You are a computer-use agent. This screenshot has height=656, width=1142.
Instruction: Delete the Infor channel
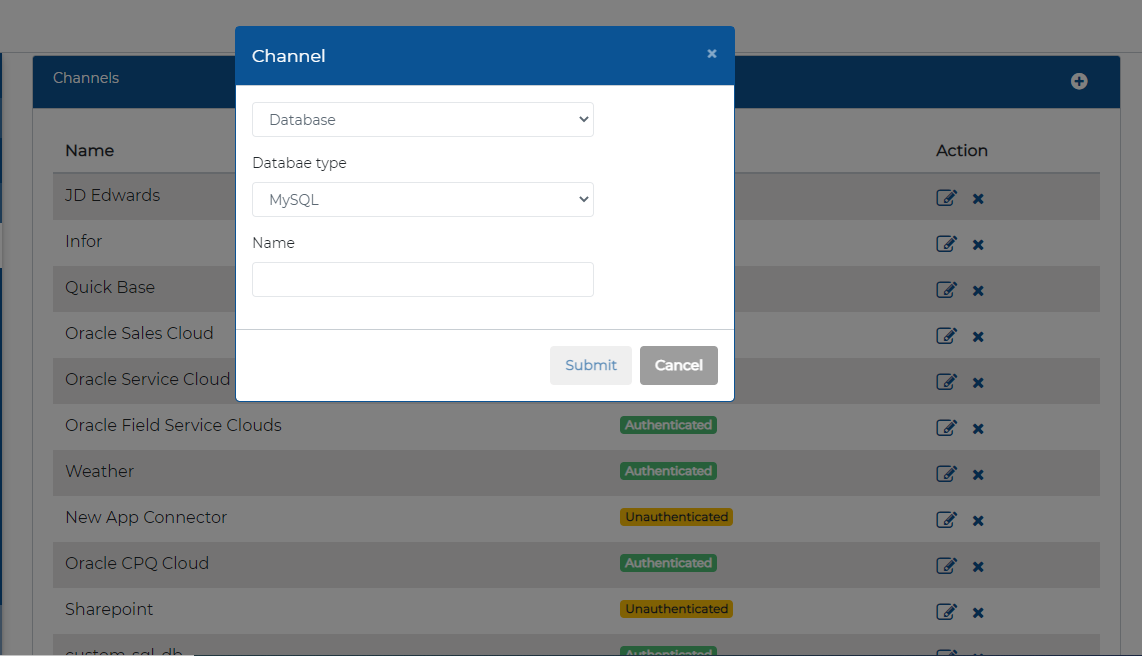coord(978,244)
